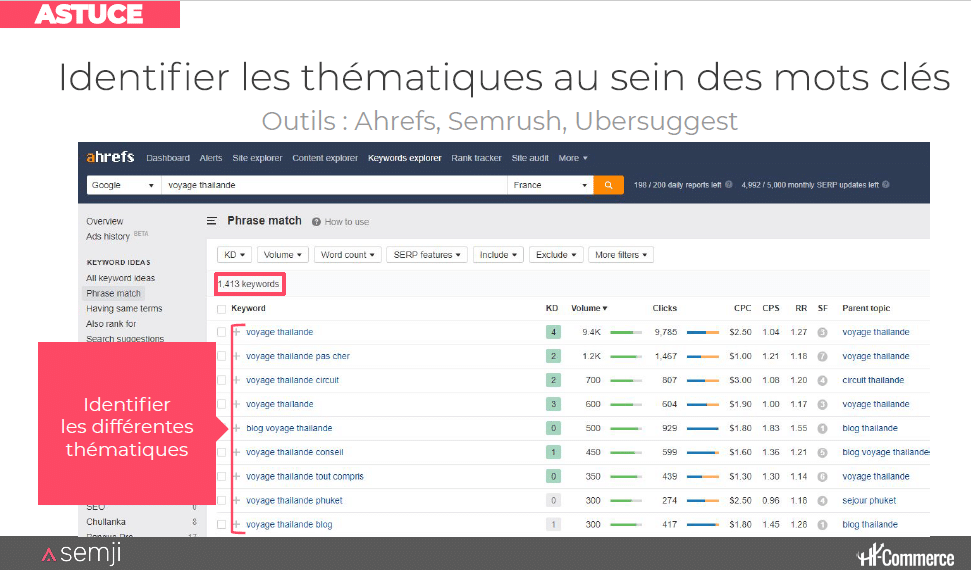Check the box for voyage thailande circuit
This screenshot has width=971, height=570.
[x=221, y=380]
